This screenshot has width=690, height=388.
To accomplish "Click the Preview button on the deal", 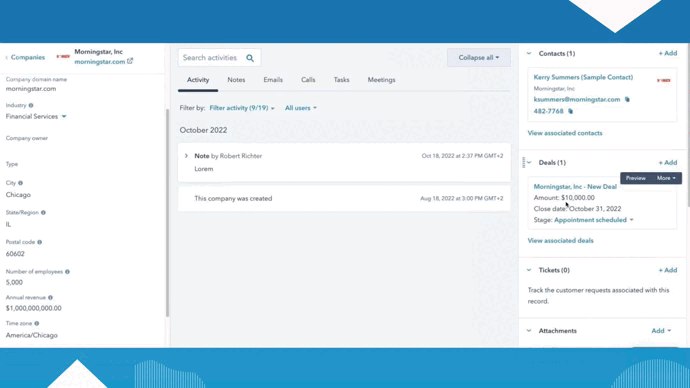I will tap(635, 178).
